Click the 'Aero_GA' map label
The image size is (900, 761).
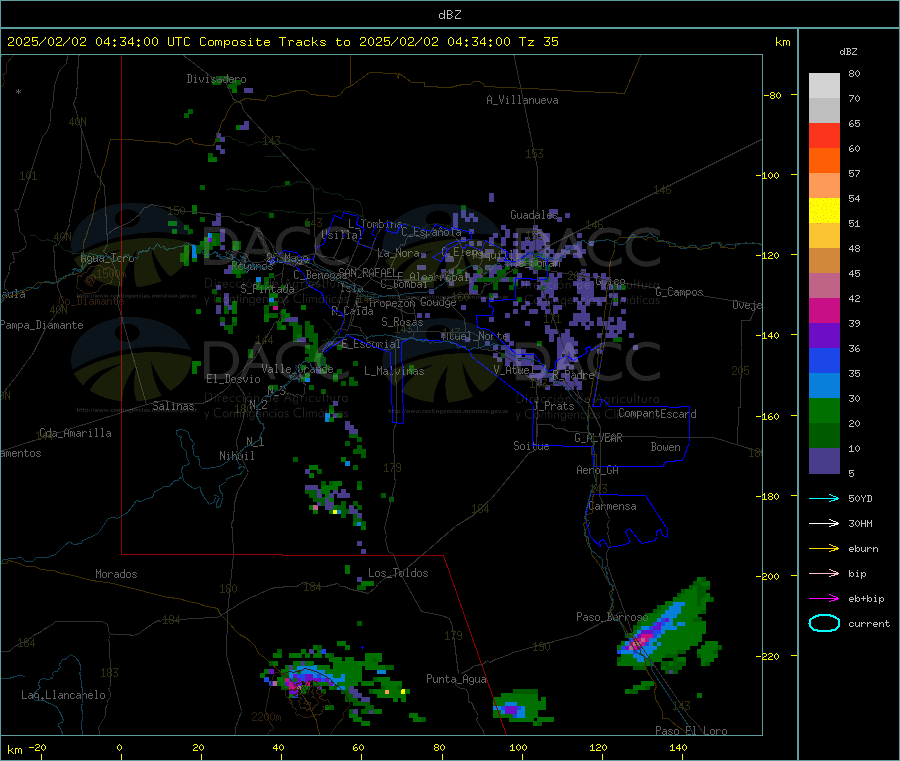coord(597,470)
